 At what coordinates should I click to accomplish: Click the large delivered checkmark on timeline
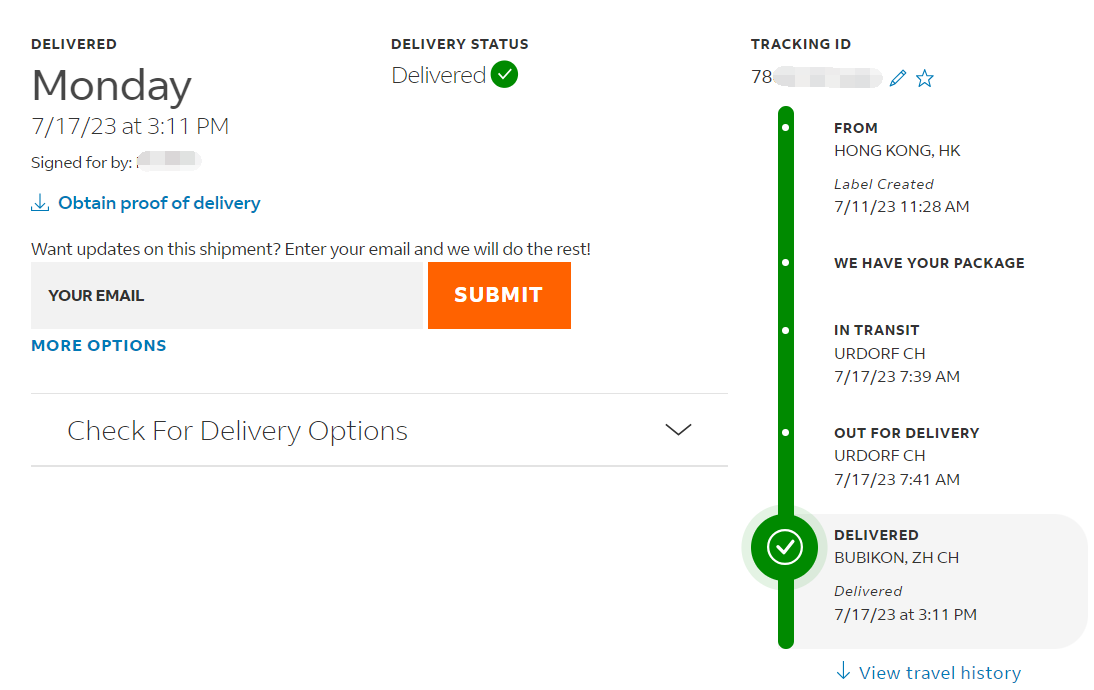click(785, 547)
